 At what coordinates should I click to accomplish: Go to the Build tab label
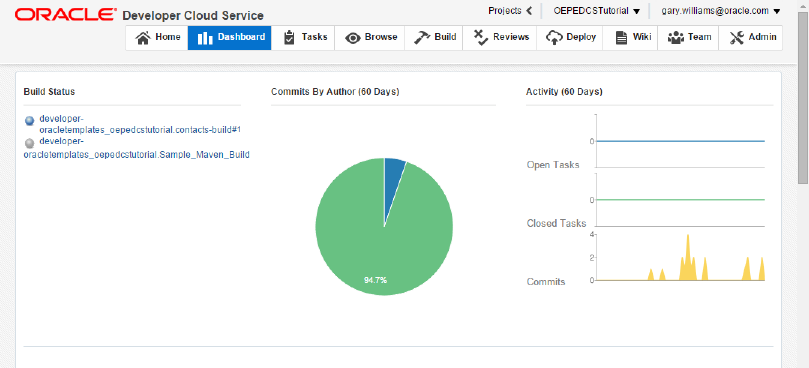(445, 37)
